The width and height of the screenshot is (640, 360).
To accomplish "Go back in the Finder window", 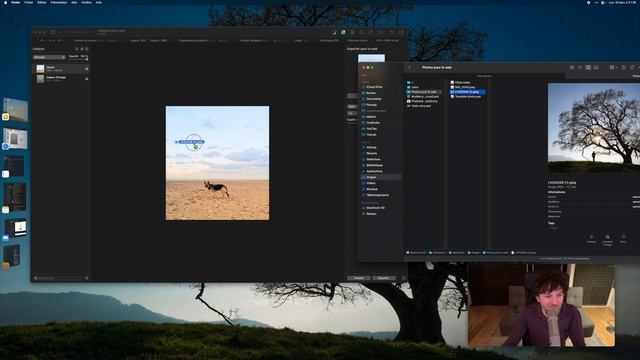I will pos(410,67).
